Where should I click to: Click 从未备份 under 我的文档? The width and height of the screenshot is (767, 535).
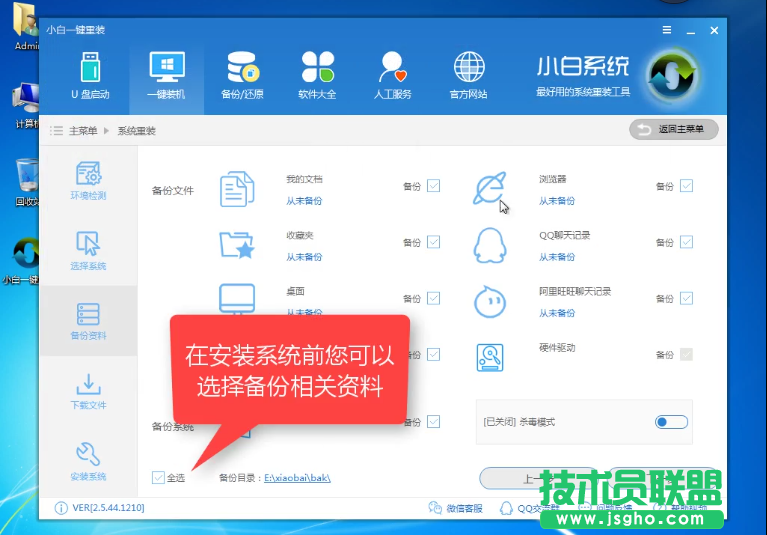coord(304,201)
